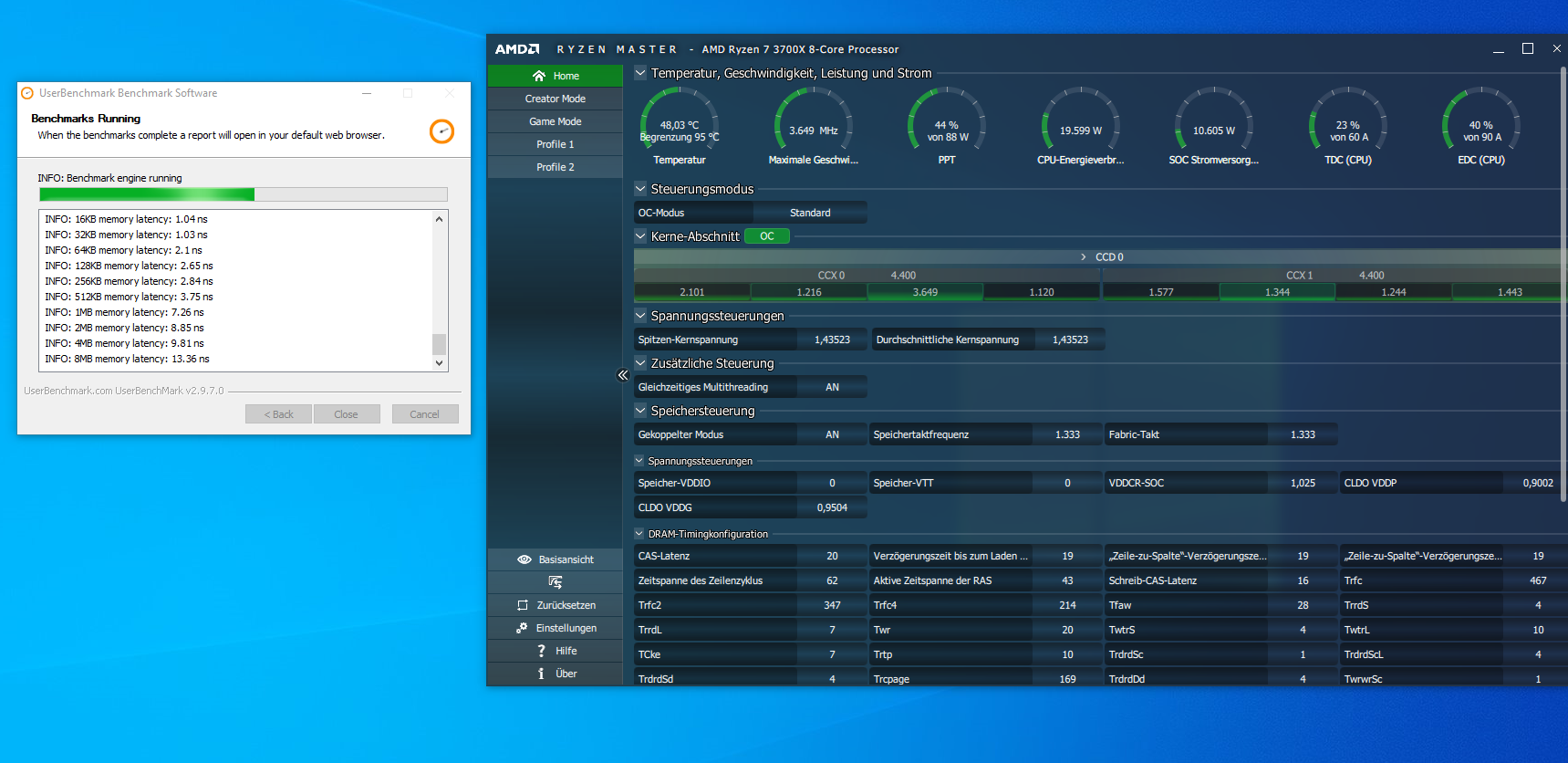This screenshot has width=1568, height=763.
Task: Maximize the Ryzen Master window
Action: (x=1528, y=48)
